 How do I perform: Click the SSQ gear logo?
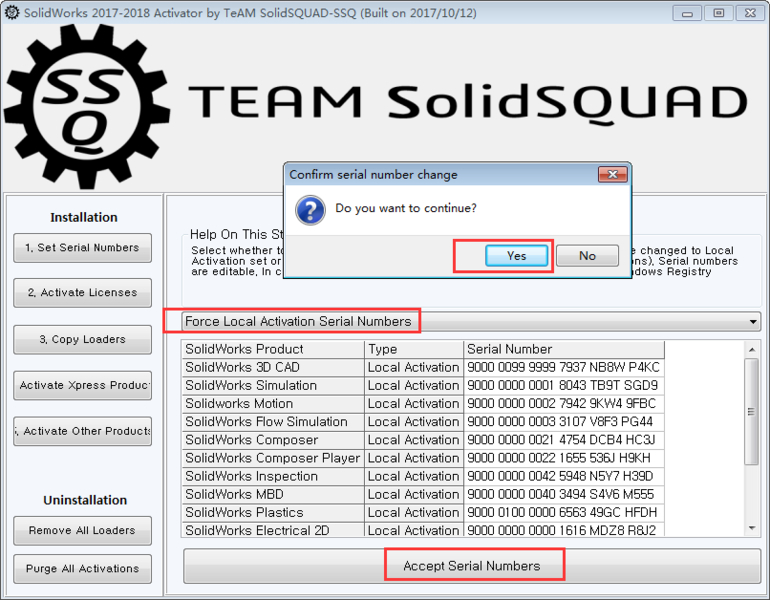87,106
